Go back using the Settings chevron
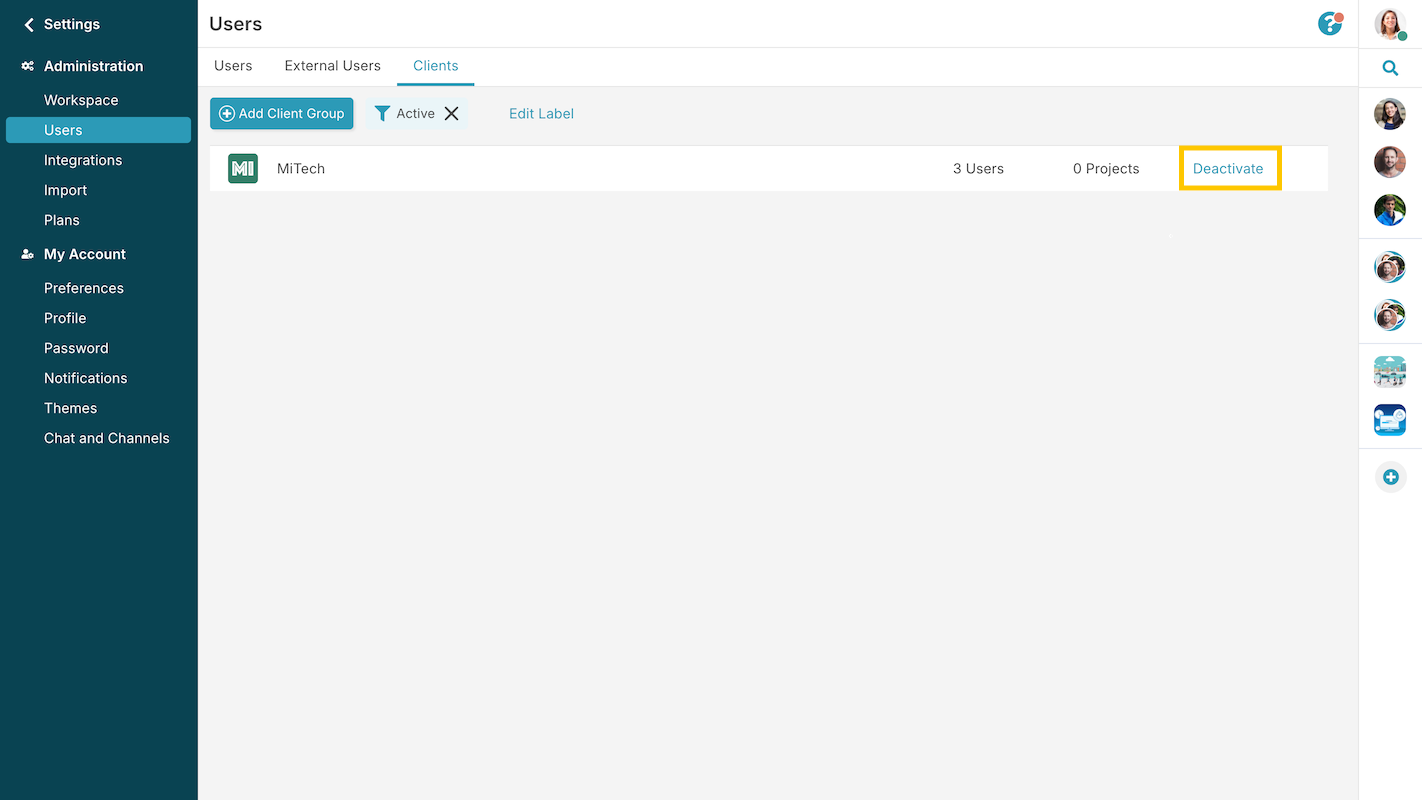This screenshot has height=800, width=1422. pyautogui.click(x=29, y=24)
